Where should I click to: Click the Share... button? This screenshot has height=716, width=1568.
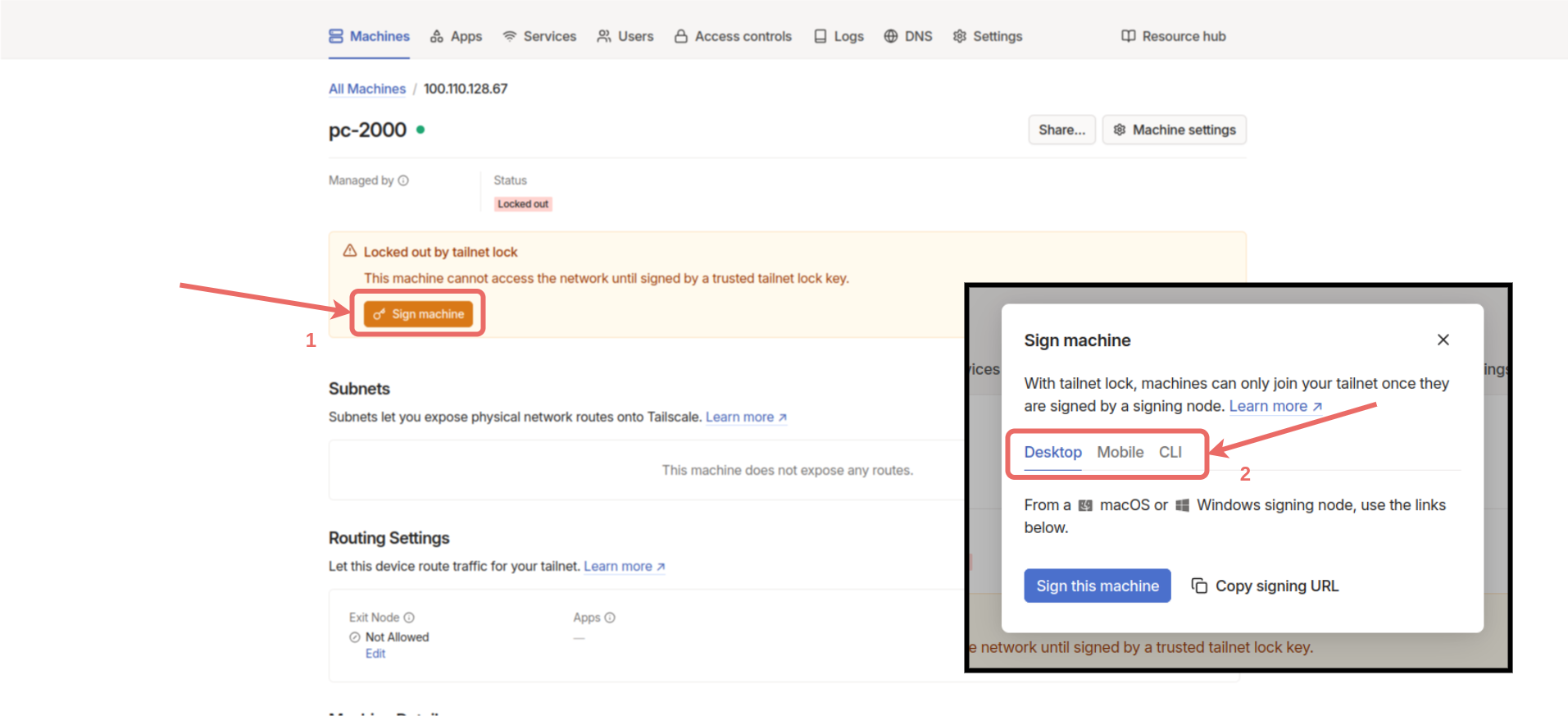1061,130
